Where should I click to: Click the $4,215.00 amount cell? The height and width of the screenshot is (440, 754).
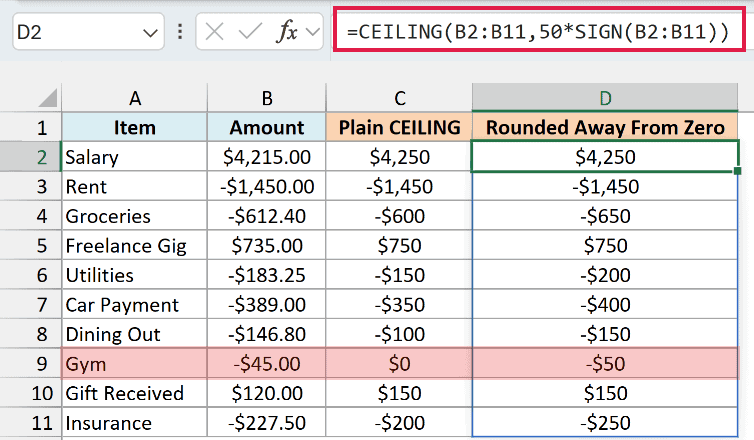266,157
